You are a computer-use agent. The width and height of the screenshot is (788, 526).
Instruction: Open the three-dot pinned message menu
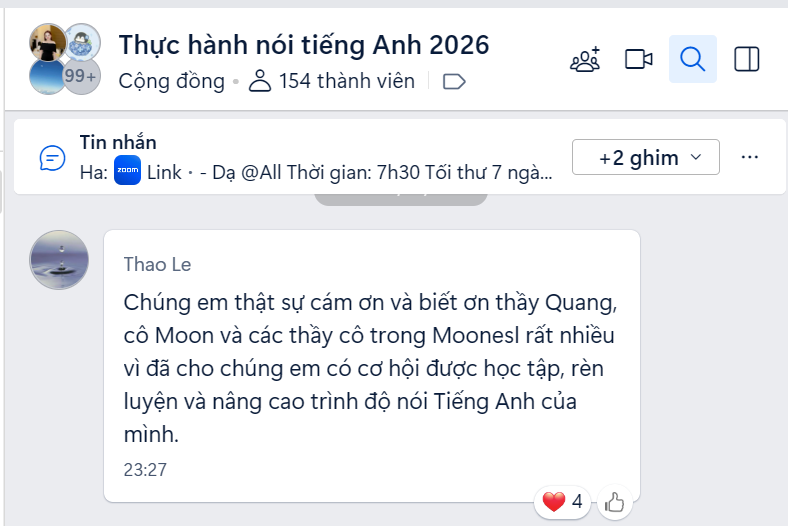750,157
